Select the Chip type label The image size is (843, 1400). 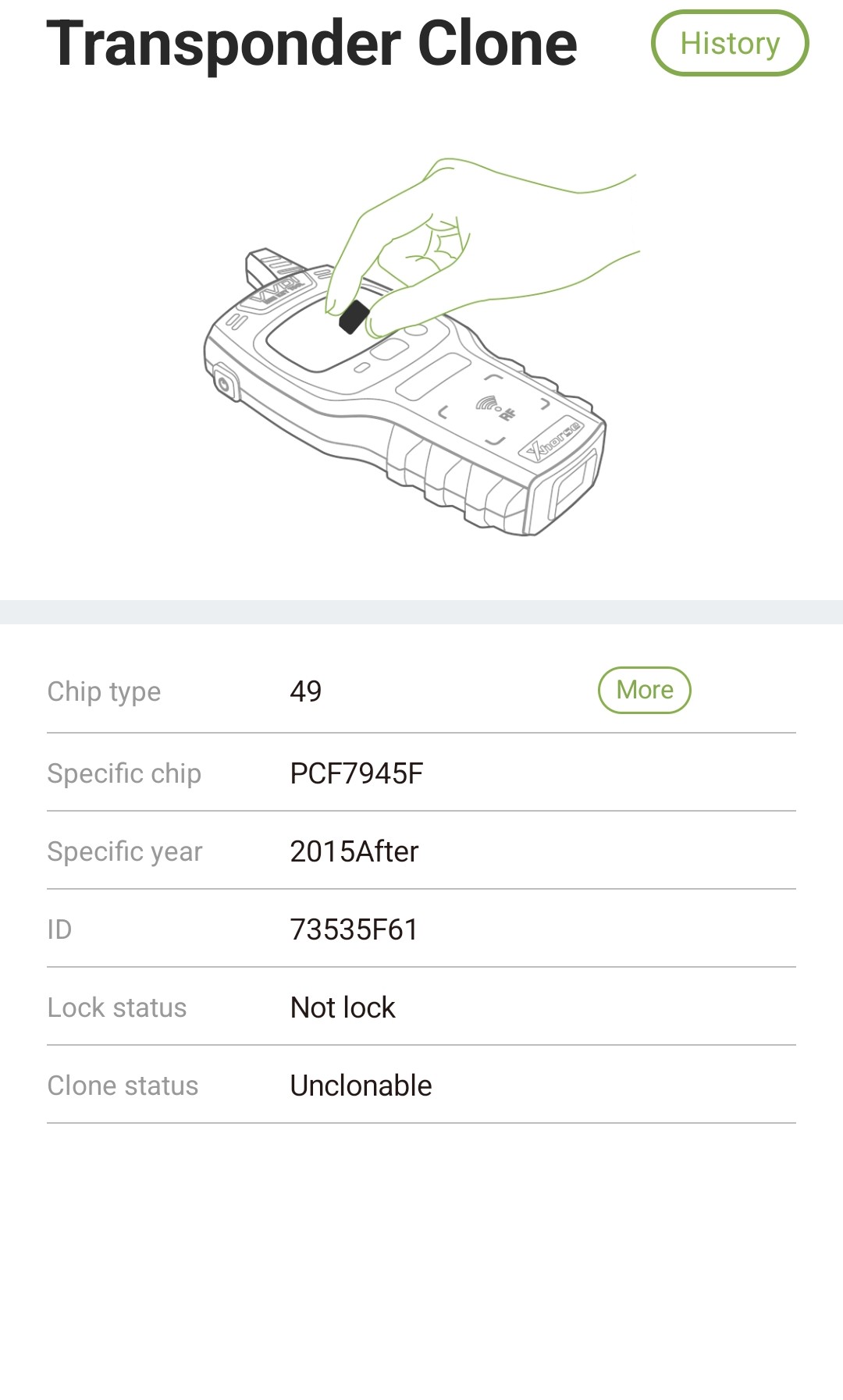pyautogui.click(x=104, y=691)
